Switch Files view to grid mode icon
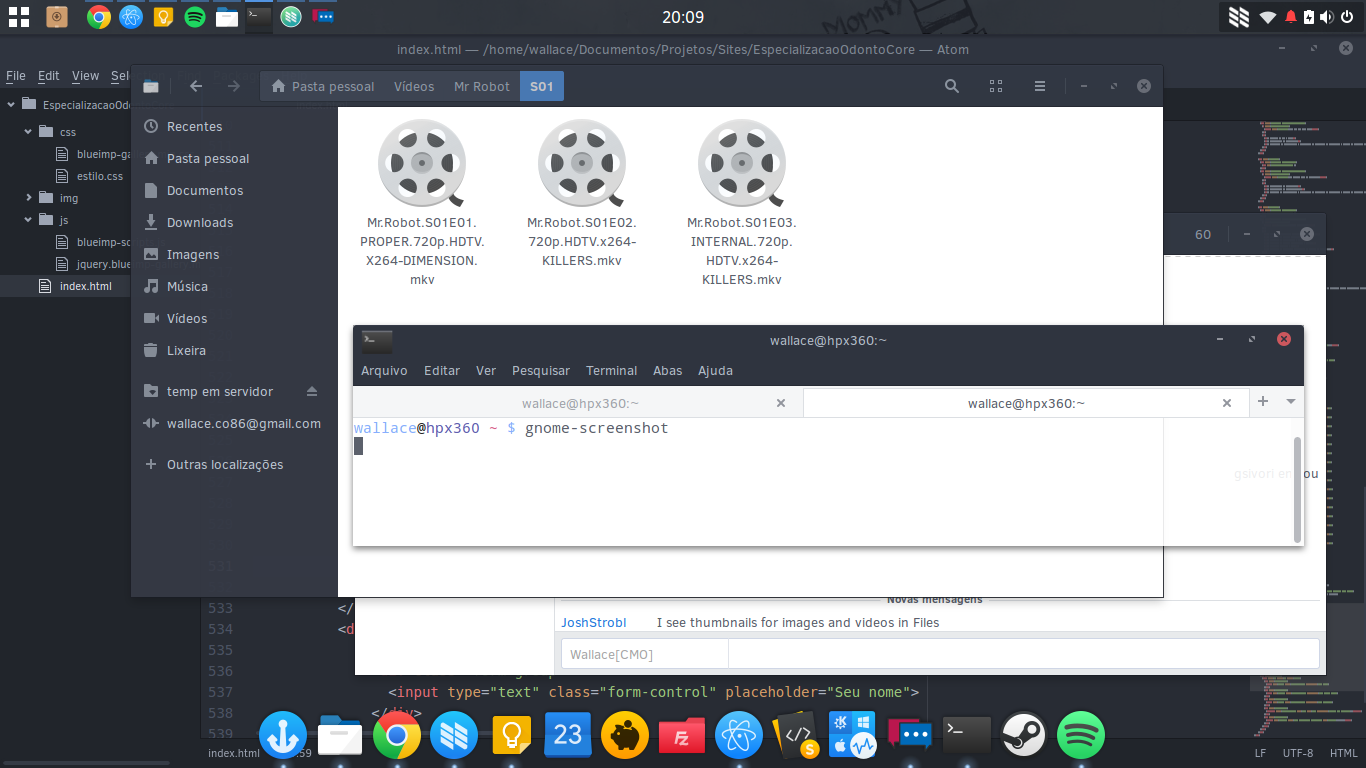 pos(996,86)
